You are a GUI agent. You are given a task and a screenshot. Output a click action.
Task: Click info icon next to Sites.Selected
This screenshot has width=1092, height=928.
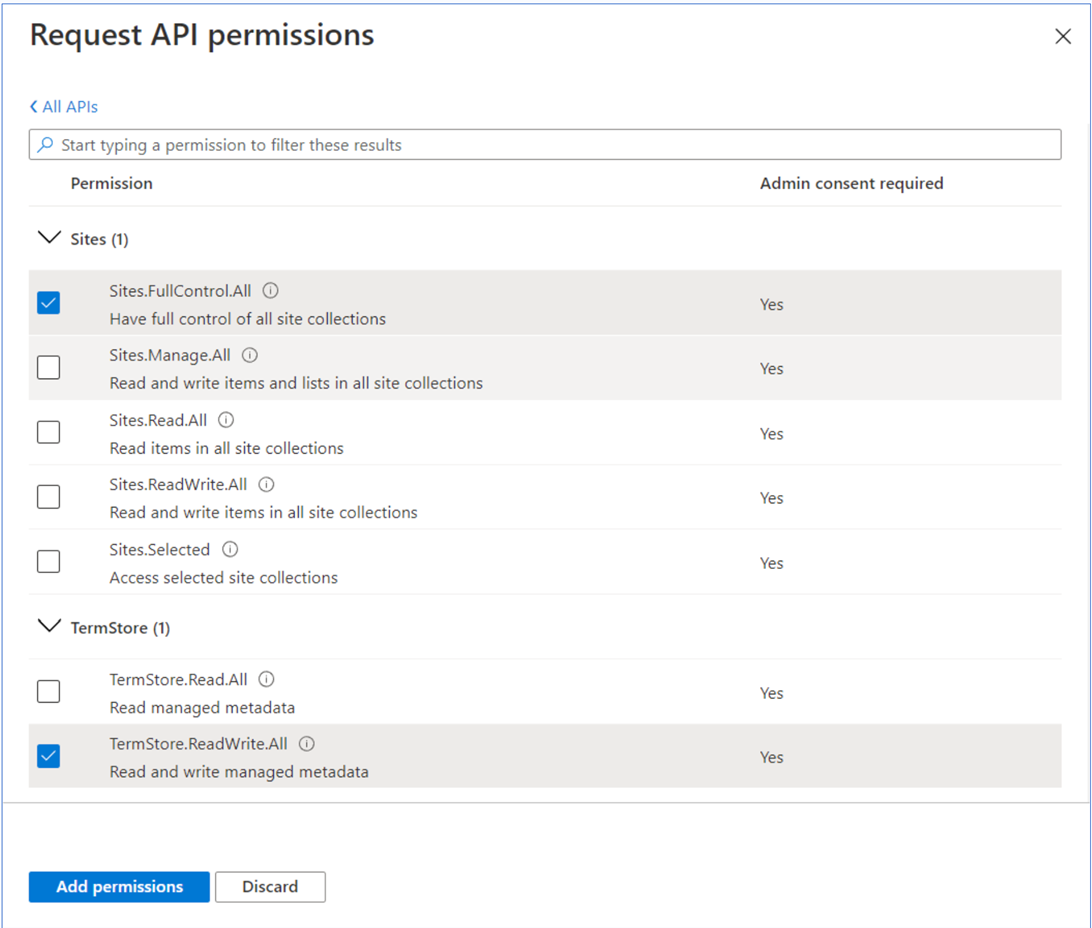click(x=230, y=549)
